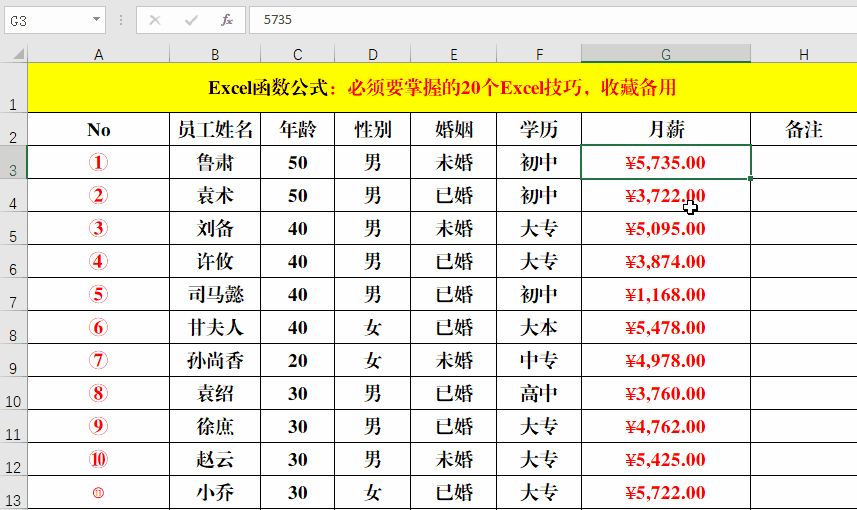
Task: Click the 性别 header cell
Action: tap(372, 130)
